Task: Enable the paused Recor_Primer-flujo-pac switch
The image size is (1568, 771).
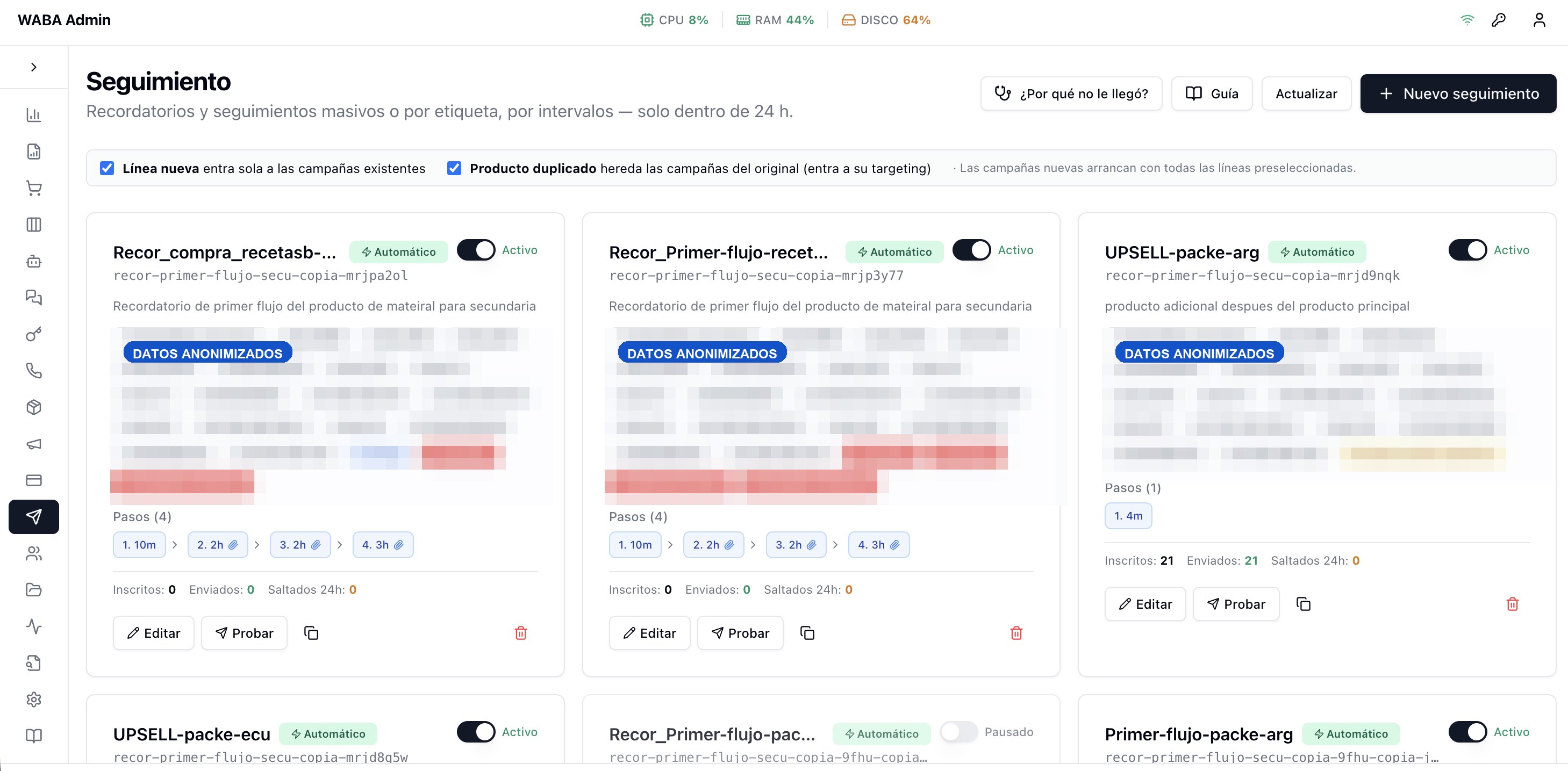Action: point(958,732)
